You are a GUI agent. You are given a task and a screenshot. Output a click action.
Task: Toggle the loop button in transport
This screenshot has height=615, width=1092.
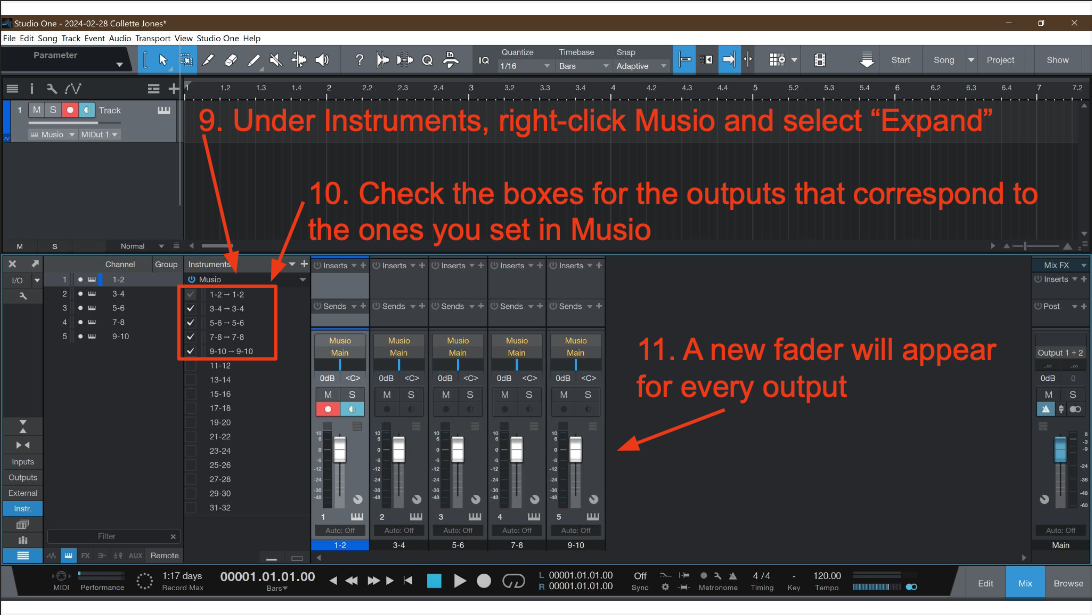(513, 581)
